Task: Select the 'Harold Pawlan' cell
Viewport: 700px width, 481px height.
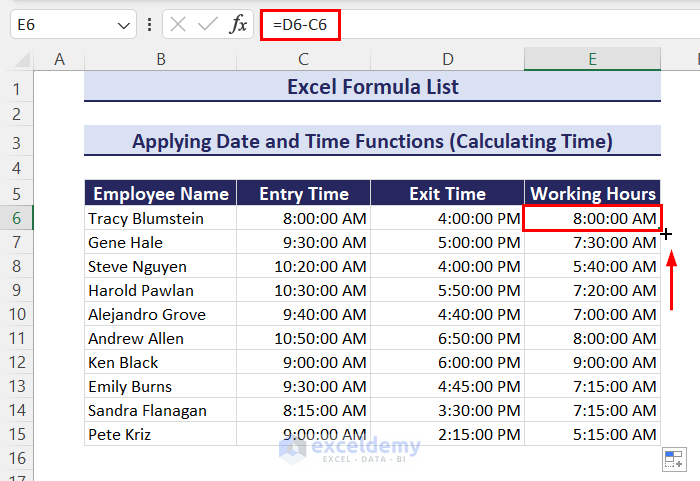Action: point(161,290)
